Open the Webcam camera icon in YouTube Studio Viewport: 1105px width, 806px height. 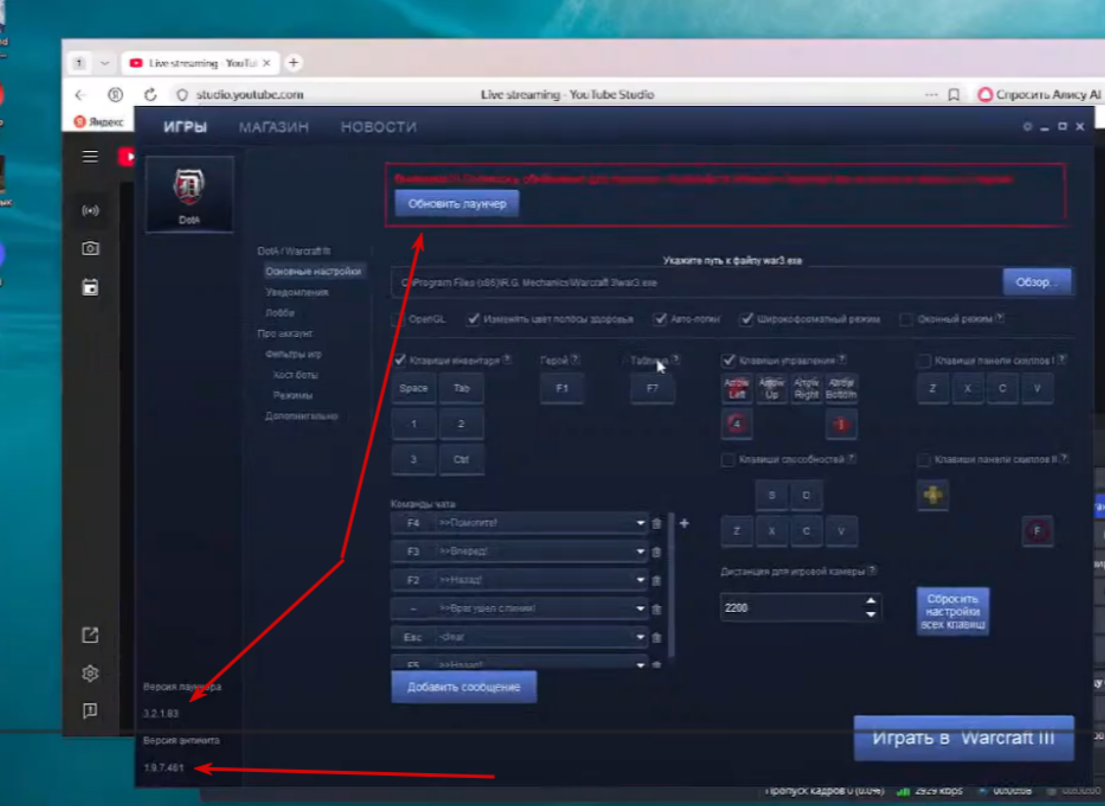pos(90,249)
